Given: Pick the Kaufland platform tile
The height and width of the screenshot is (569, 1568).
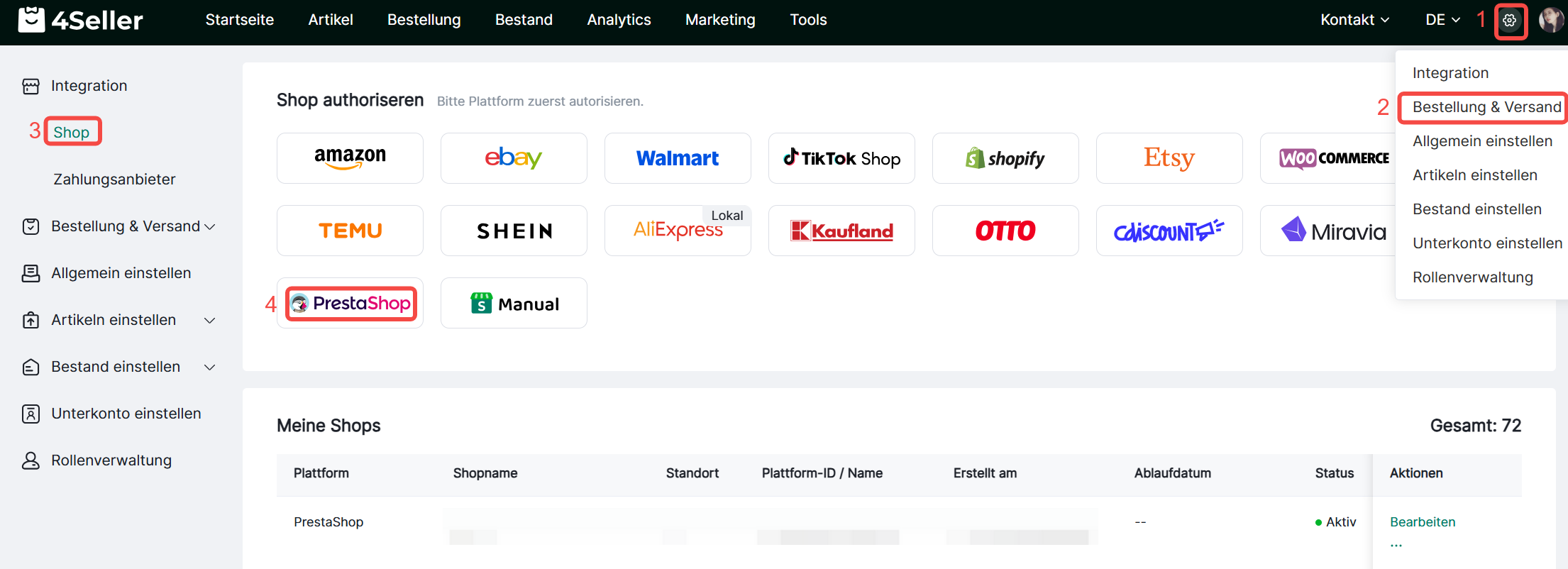Looking at the screenshot, I should click(841, 231).
